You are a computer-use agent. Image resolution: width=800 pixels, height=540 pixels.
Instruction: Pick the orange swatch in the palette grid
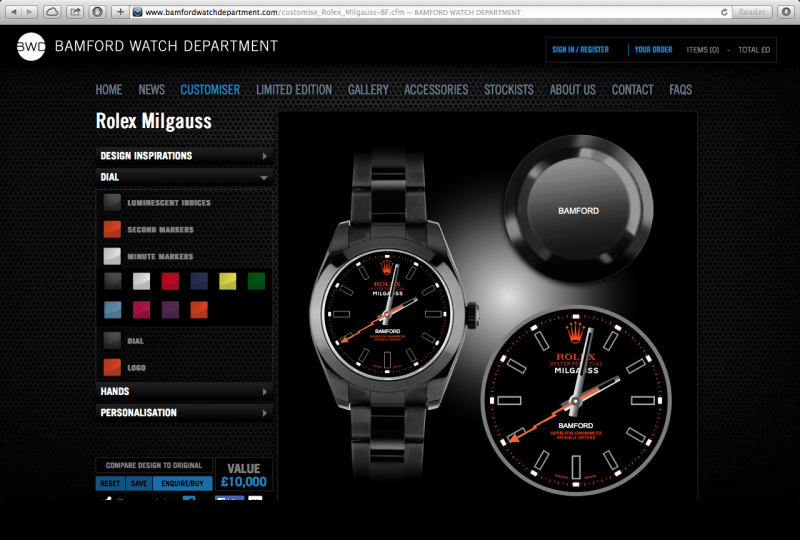coord(199,310)
